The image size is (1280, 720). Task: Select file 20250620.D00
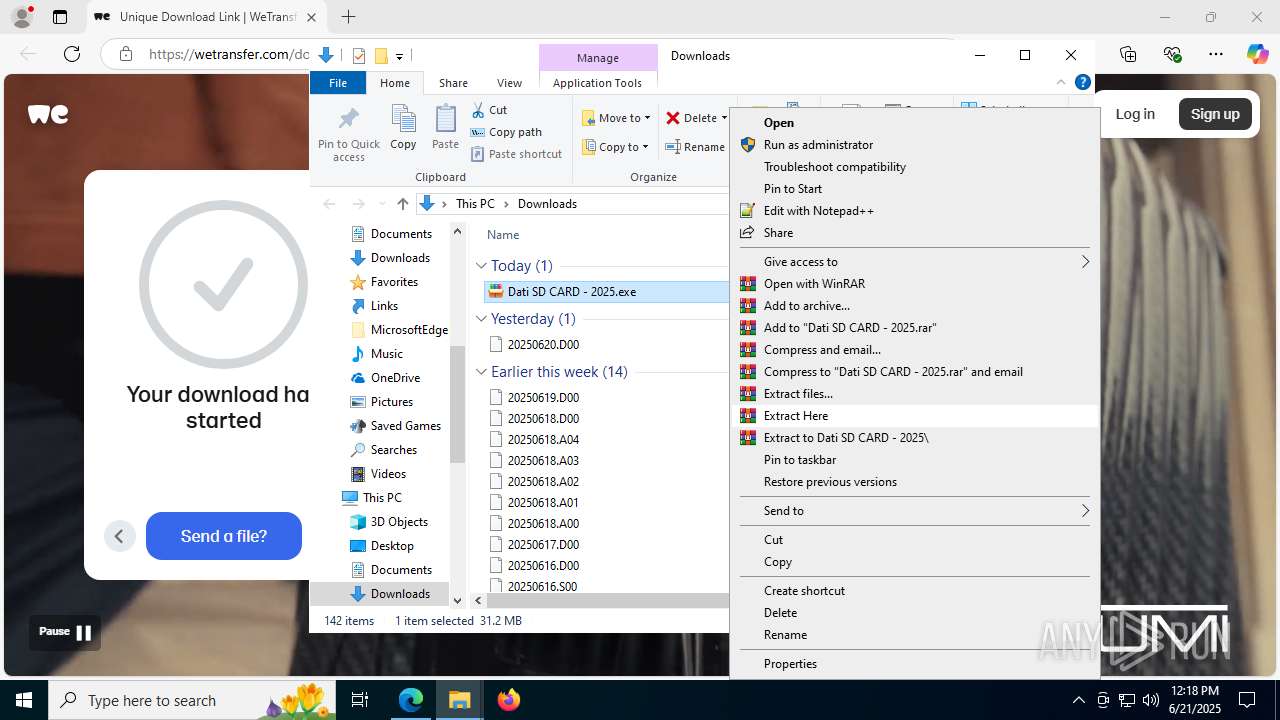coord(543,345)
